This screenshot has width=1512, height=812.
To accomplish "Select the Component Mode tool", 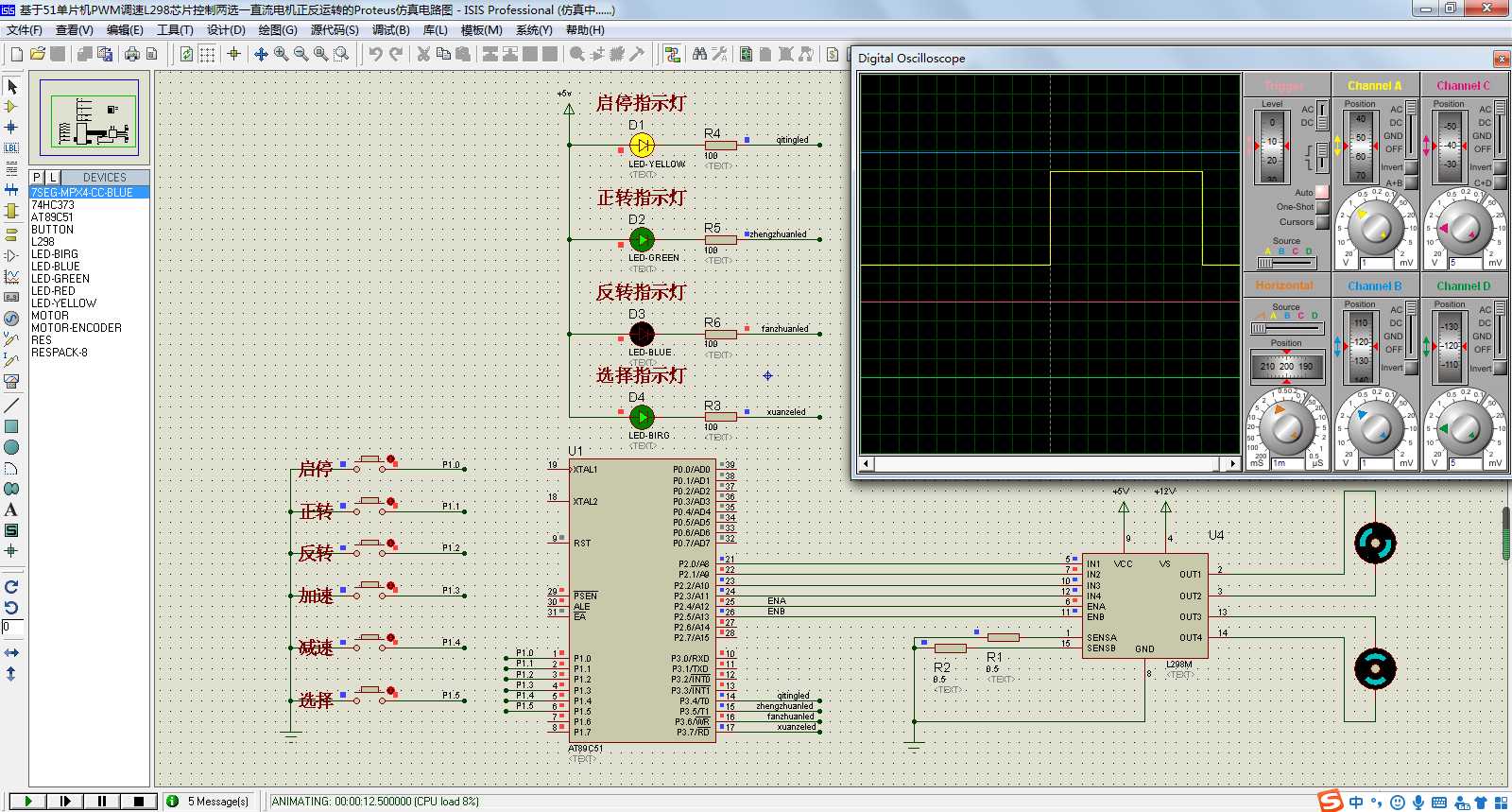I will pos(11,107).
